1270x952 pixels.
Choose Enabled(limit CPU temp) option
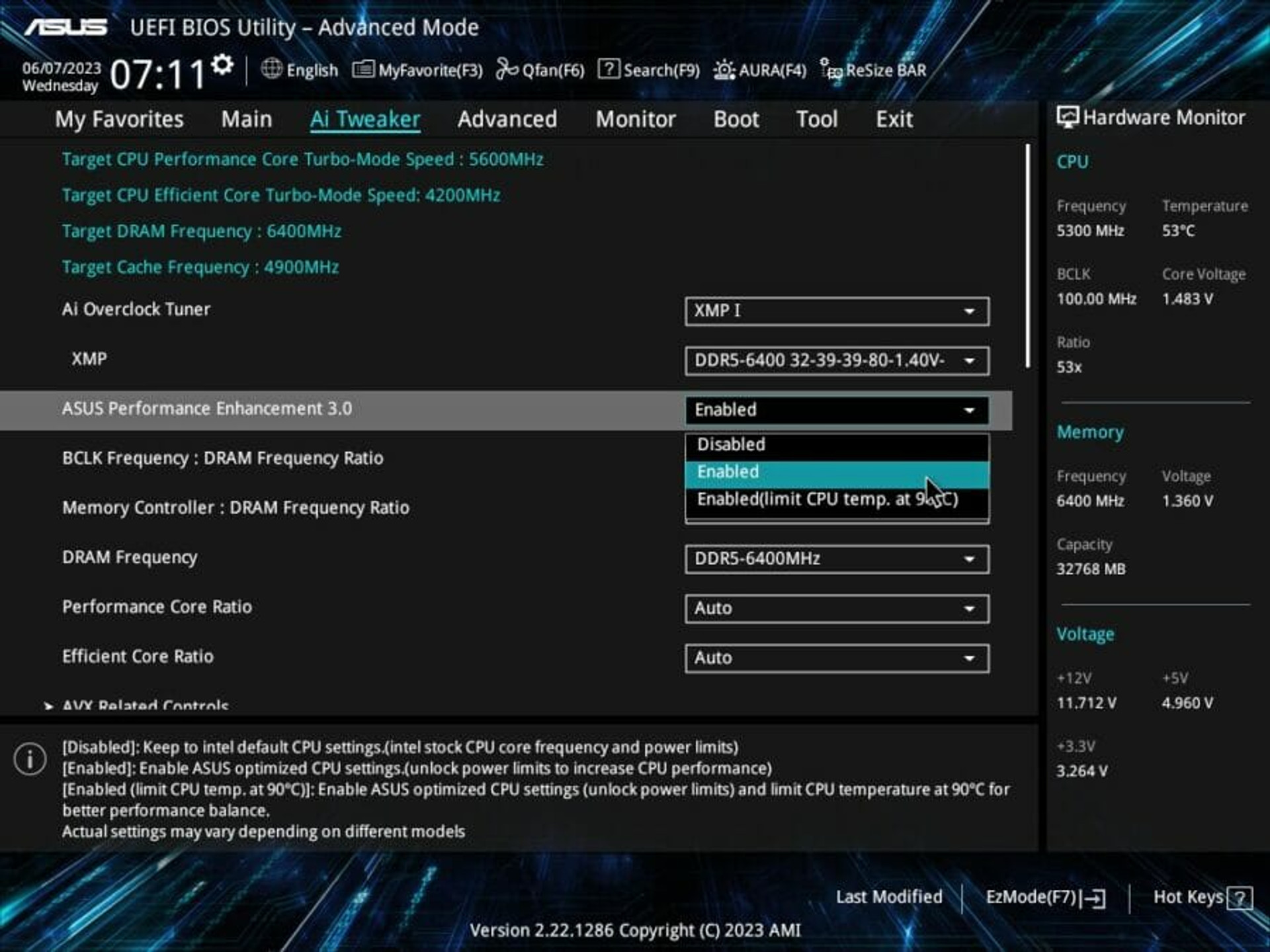[837, 500]
